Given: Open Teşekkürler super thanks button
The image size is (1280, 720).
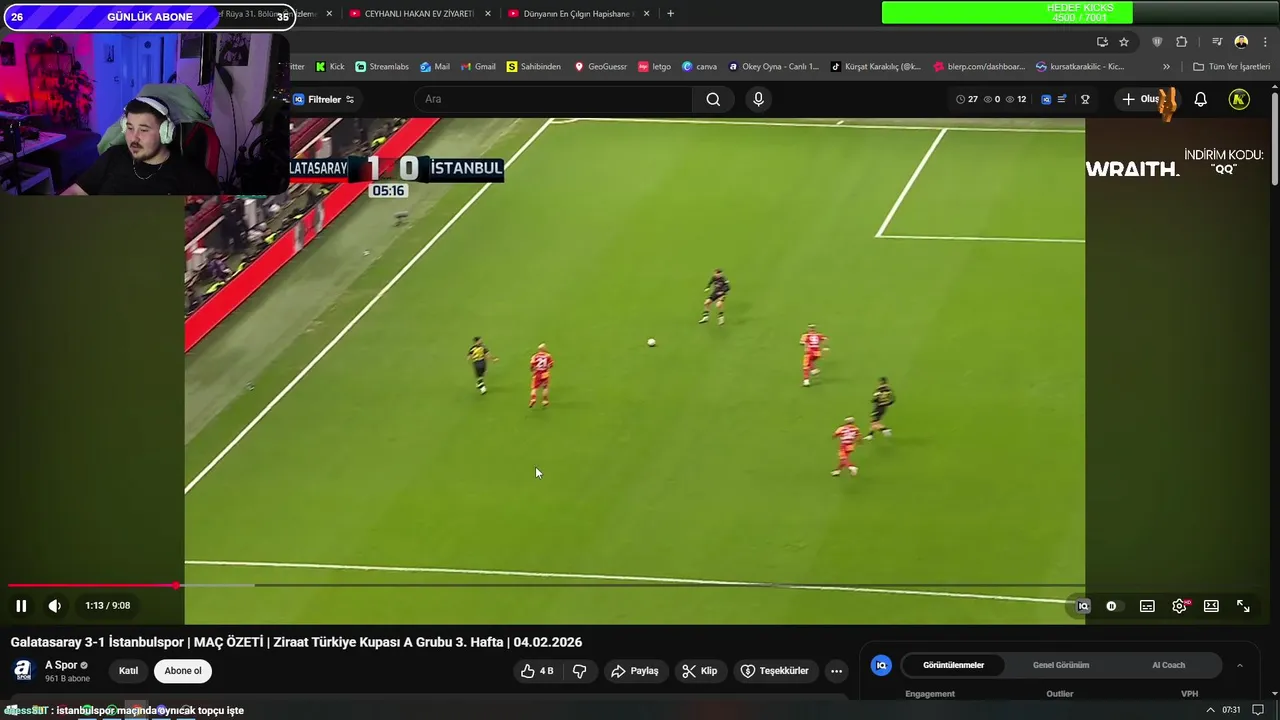Looking at the screenshot, I should 775,671.
